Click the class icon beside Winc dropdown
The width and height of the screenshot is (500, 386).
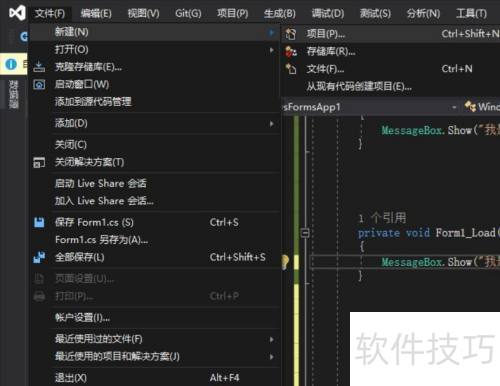tap(470, 107)
